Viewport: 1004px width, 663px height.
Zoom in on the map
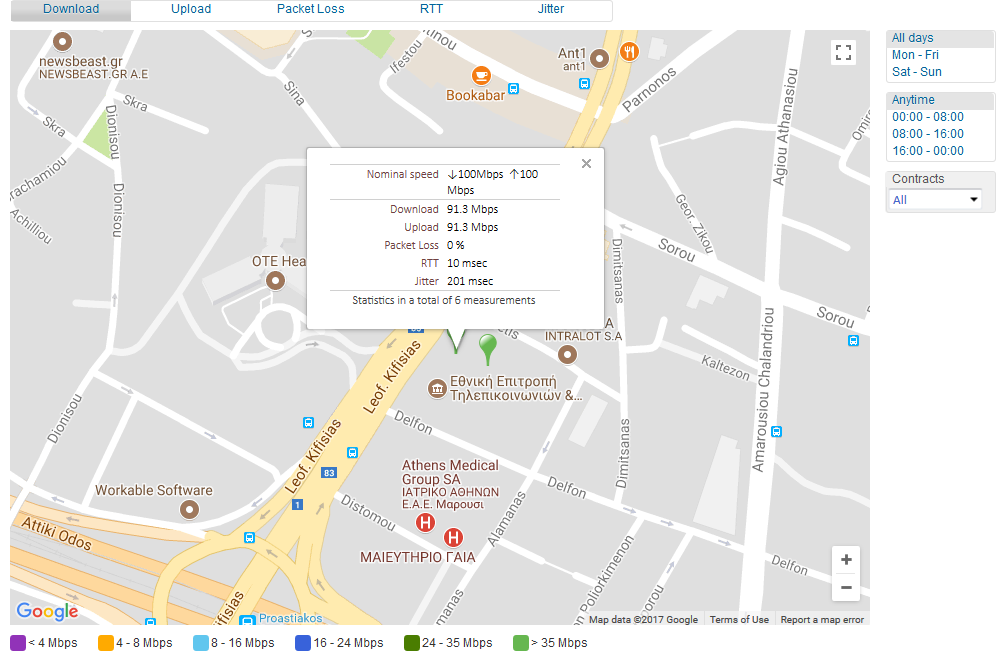846,560
